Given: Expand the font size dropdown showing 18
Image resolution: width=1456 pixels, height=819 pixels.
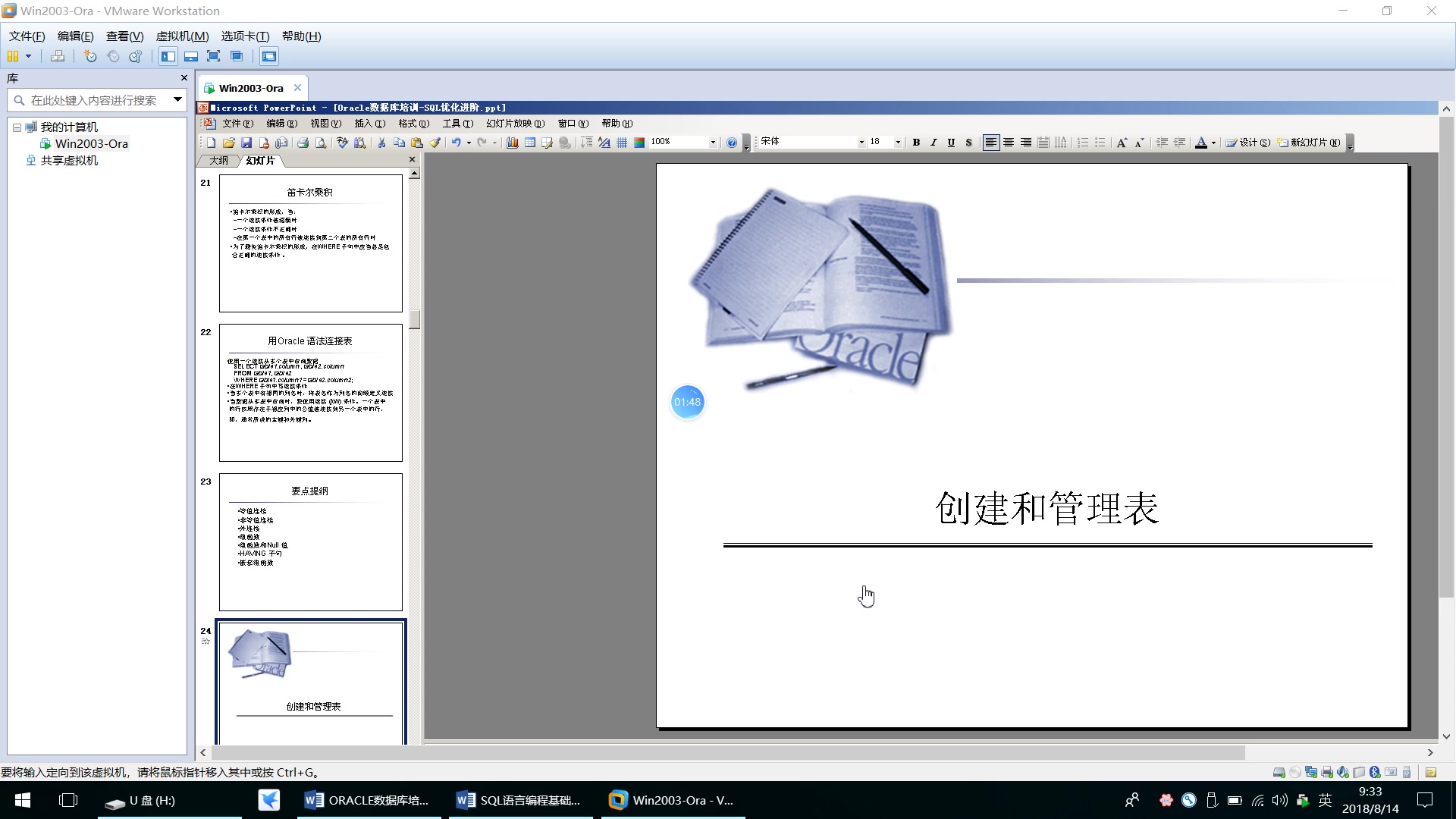Looking at the screenshot, I should (x=899, y=142).
